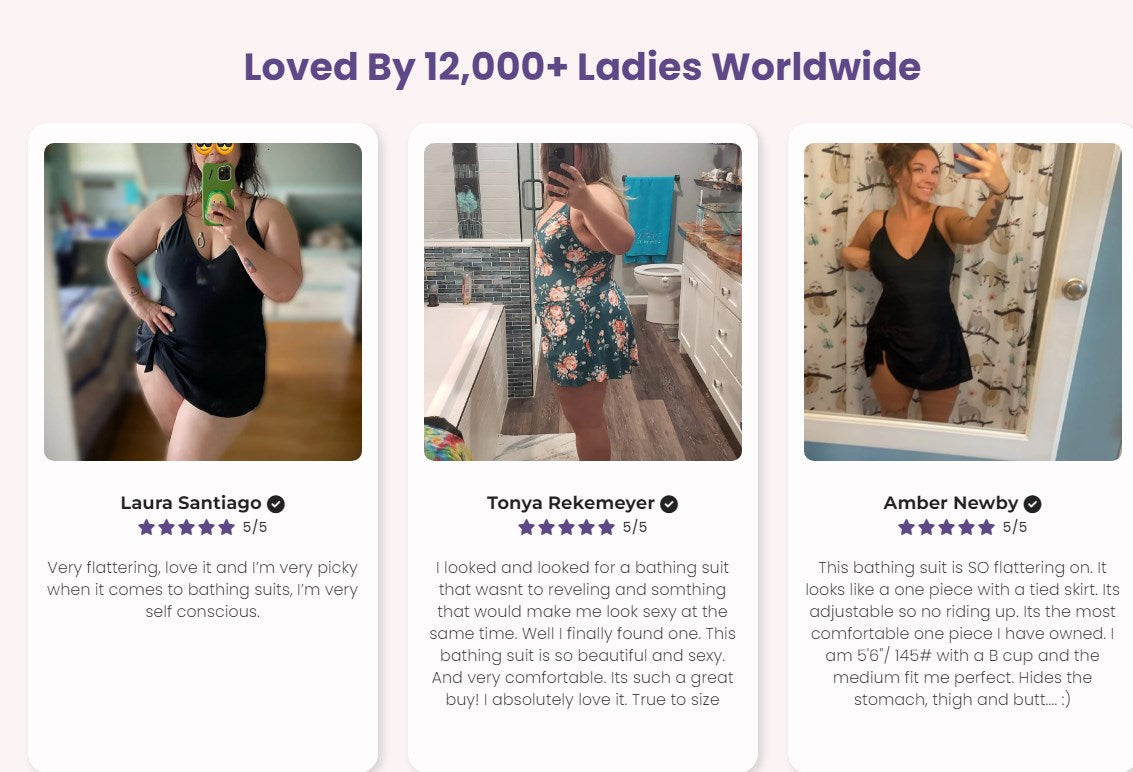Click the last star in Amber Newby's rating
This screenshot has height=772, width=1133.
pyautogui.click(x=986, y=527)
